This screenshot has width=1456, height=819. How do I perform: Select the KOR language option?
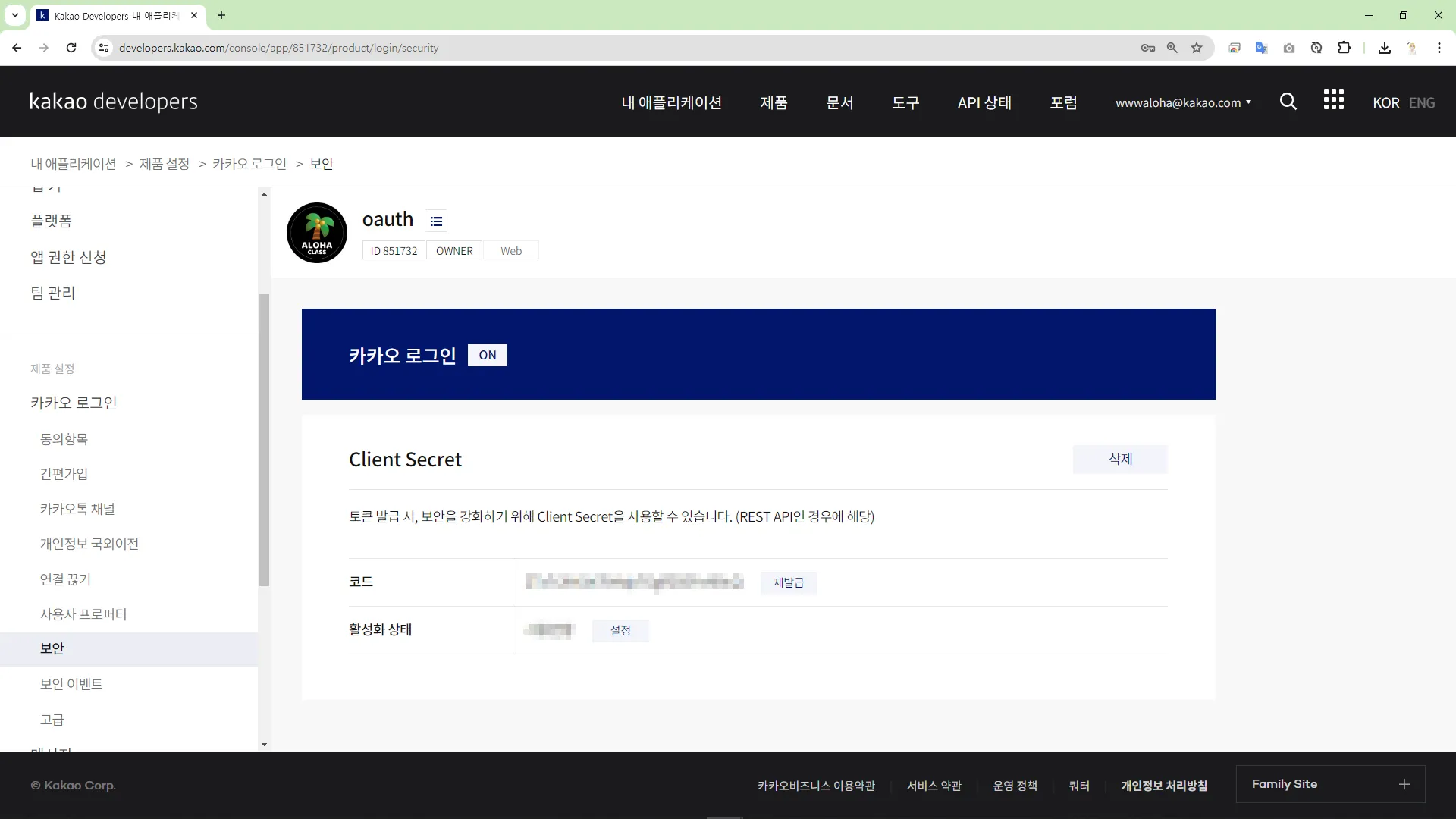(x=1385, y=102)
